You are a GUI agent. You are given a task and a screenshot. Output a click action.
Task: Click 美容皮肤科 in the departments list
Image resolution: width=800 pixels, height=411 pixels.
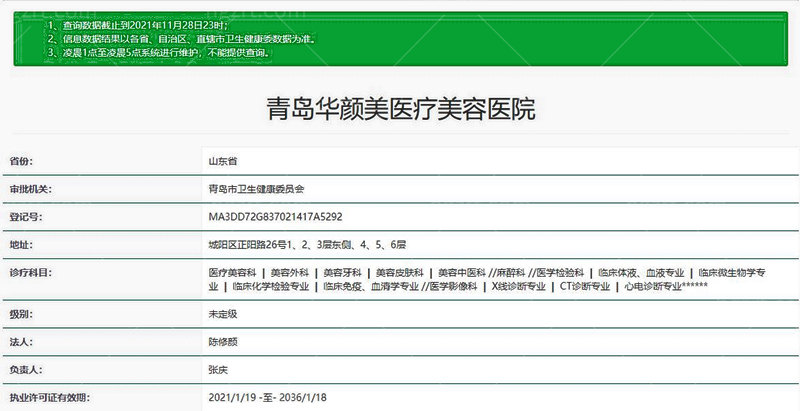coord(400,273)
